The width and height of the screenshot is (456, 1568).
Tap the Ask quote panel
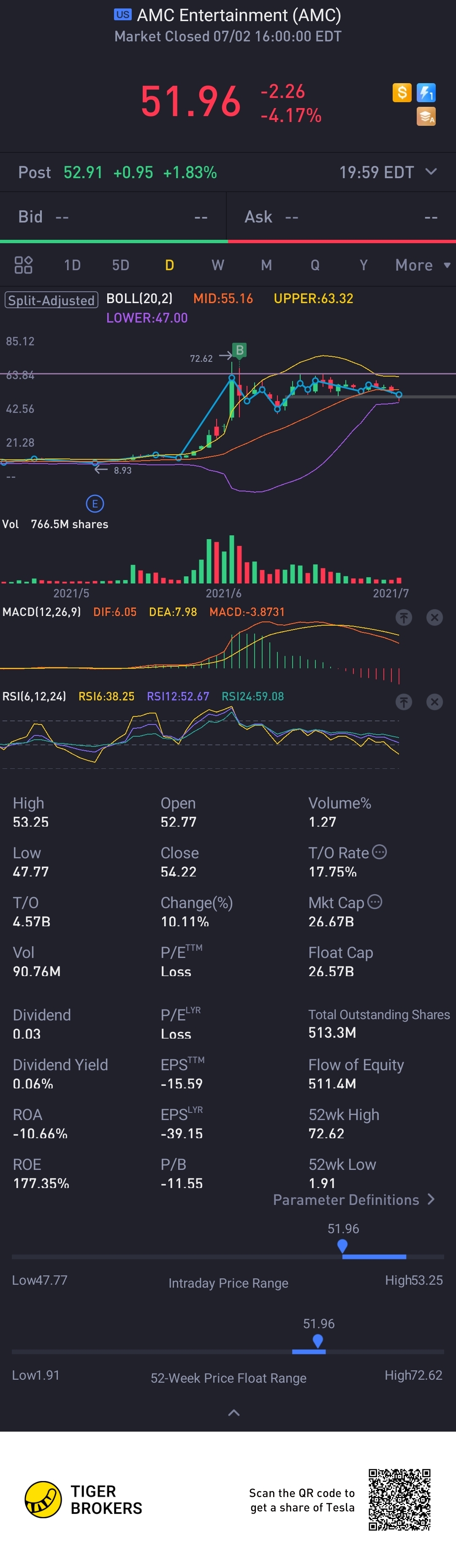(342, 217)
